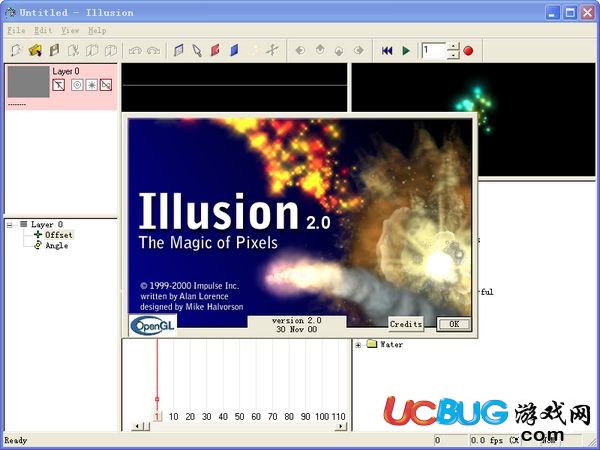Screen dimensions: 600x450
Task: Click the '0.0 fps' status bar readout
Action: coord(486,440)
